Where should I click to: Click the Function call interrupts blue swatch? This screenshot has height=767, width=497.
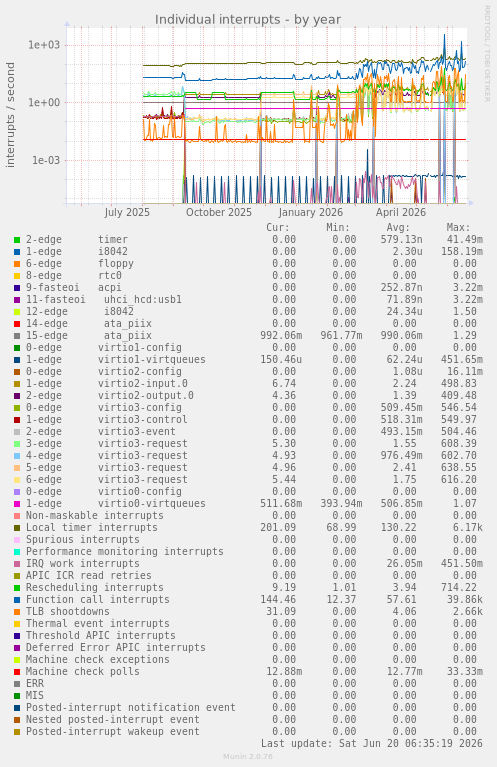(17, 600)
